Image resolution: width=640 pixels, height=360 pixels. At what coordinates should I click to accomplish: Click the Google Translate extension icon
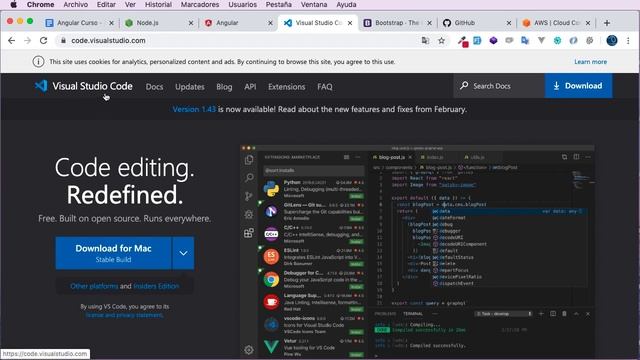525,40
